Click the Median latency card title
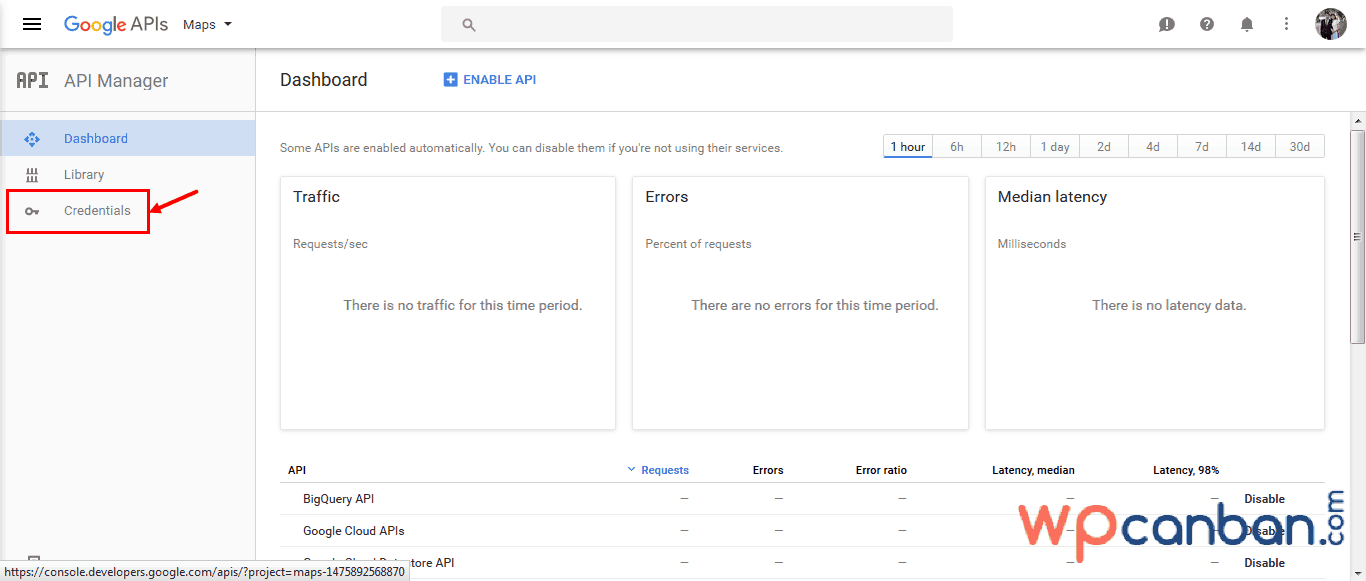The height and width of the screenshot is (581, 1366). pos(1052,197)
